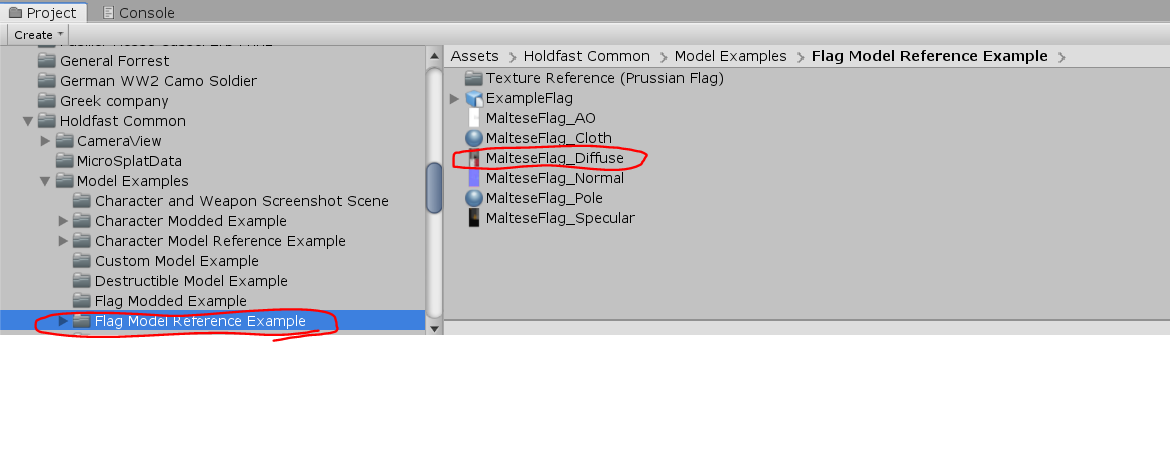This screenshot has width=1170, height=452.
Task: Expand the CameraView folder arrow
Action: pos(45,141)
